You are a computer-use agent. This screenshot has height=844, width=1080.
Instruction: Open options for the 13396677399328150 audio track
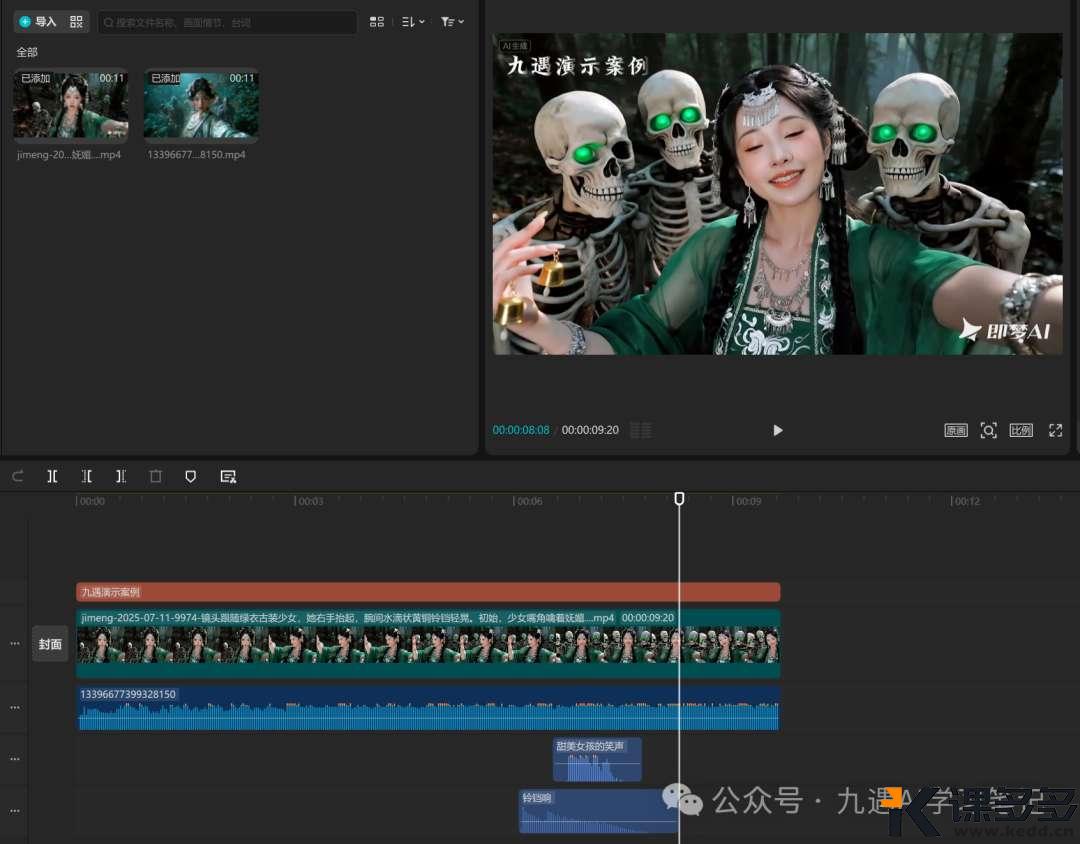point(14,708)
